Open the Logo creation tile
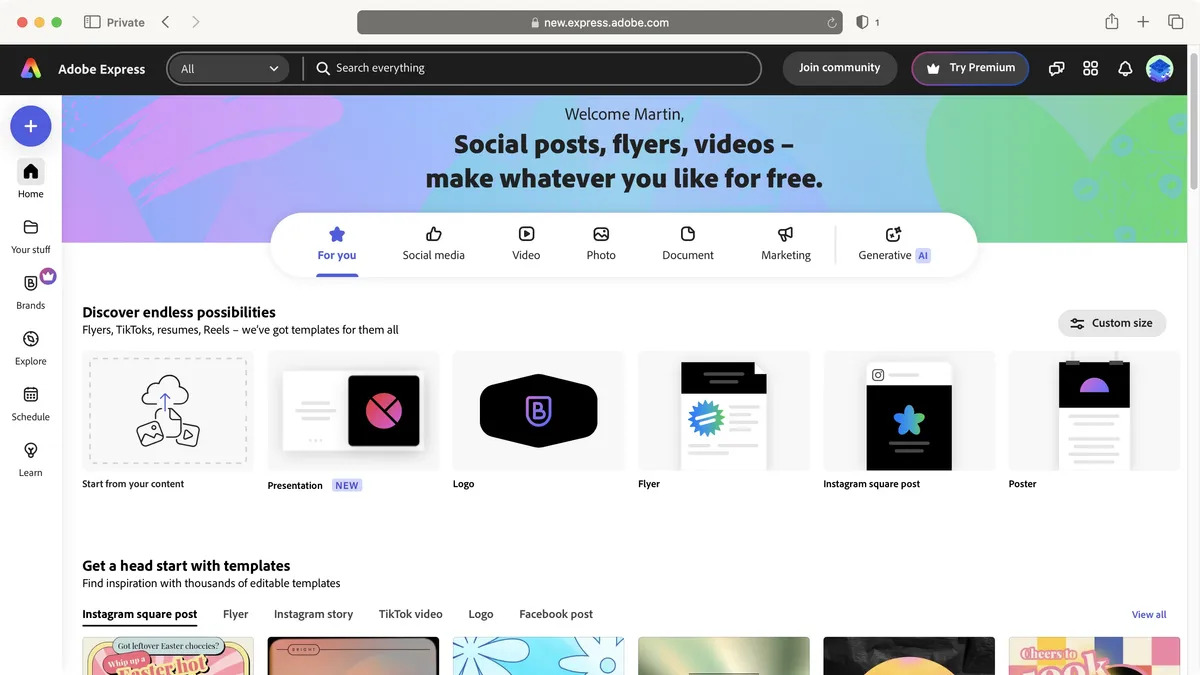This screenshot has height=675, width=1200. pos(538,410)
